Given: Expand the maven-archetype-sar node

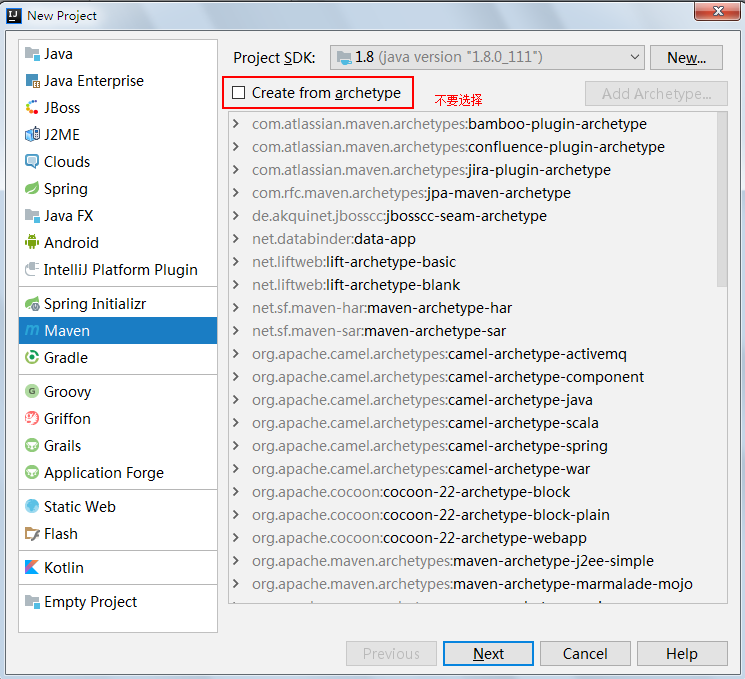Looking at the screenshot, I should click(236, 331).
